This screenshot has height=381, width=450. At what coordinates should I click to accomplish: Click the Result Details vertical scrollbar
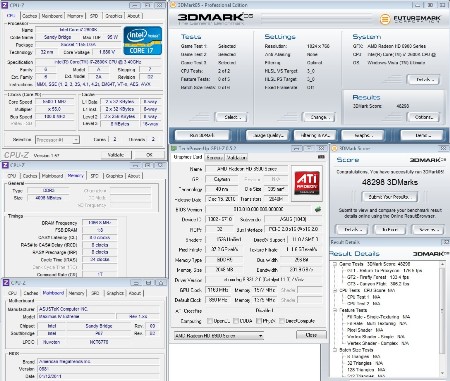[x=442, y=318]
